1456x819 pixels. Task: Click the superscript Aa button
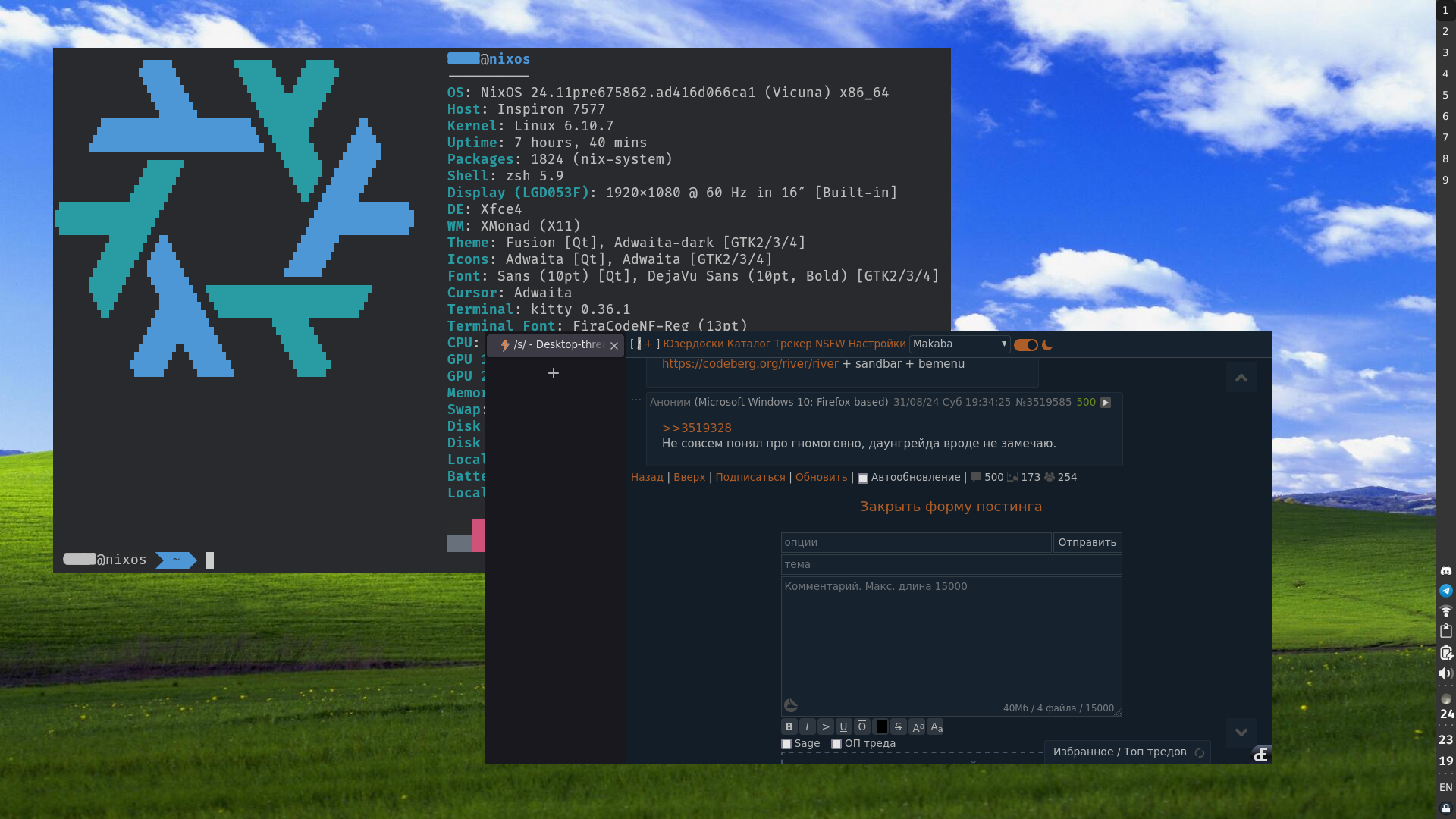coord(917,726)
